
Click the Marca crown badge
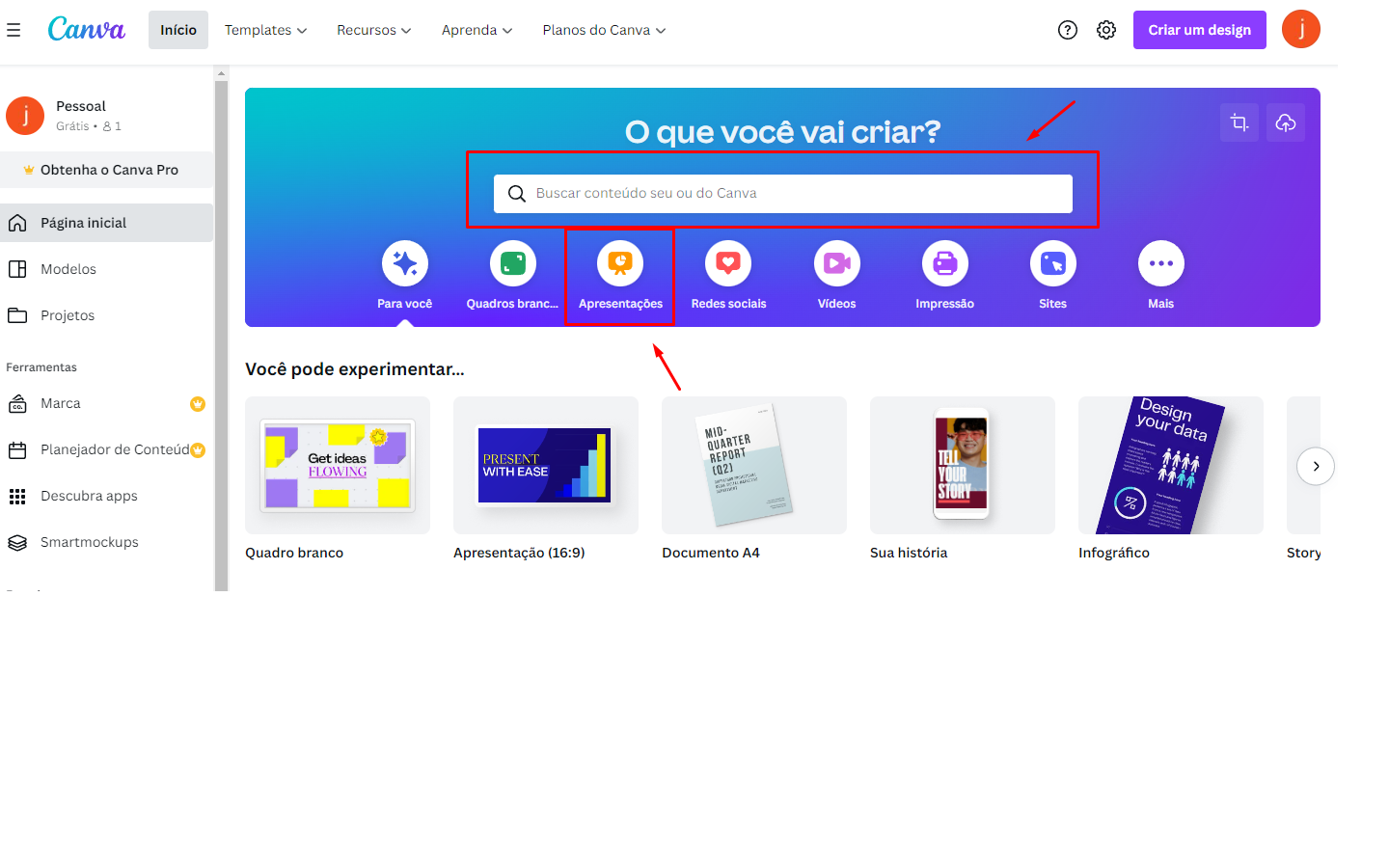point(198,404)
